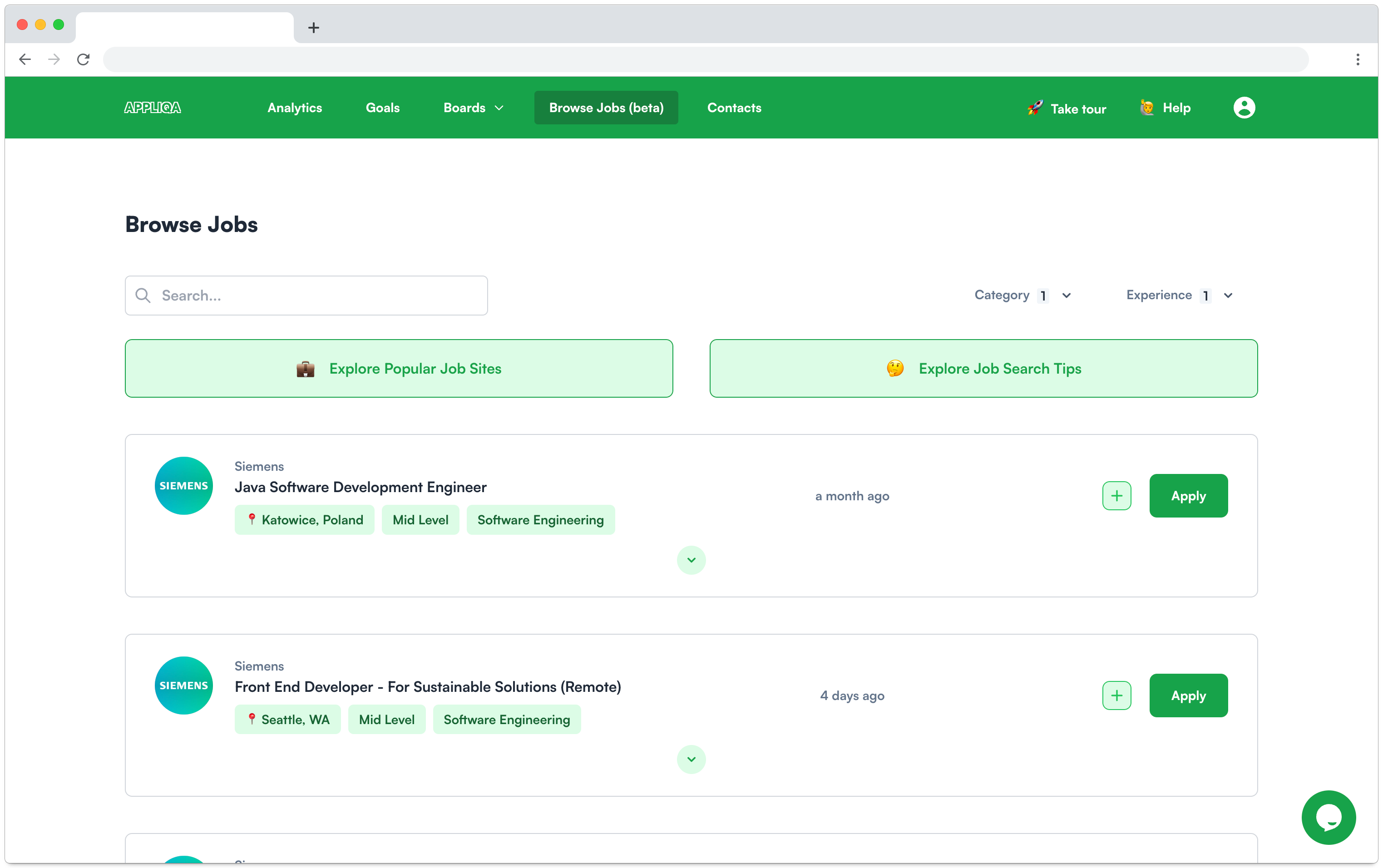Click the Siemens logo on Java job
Viewport: 1383px width, 868px height.
tap(184, 486)
